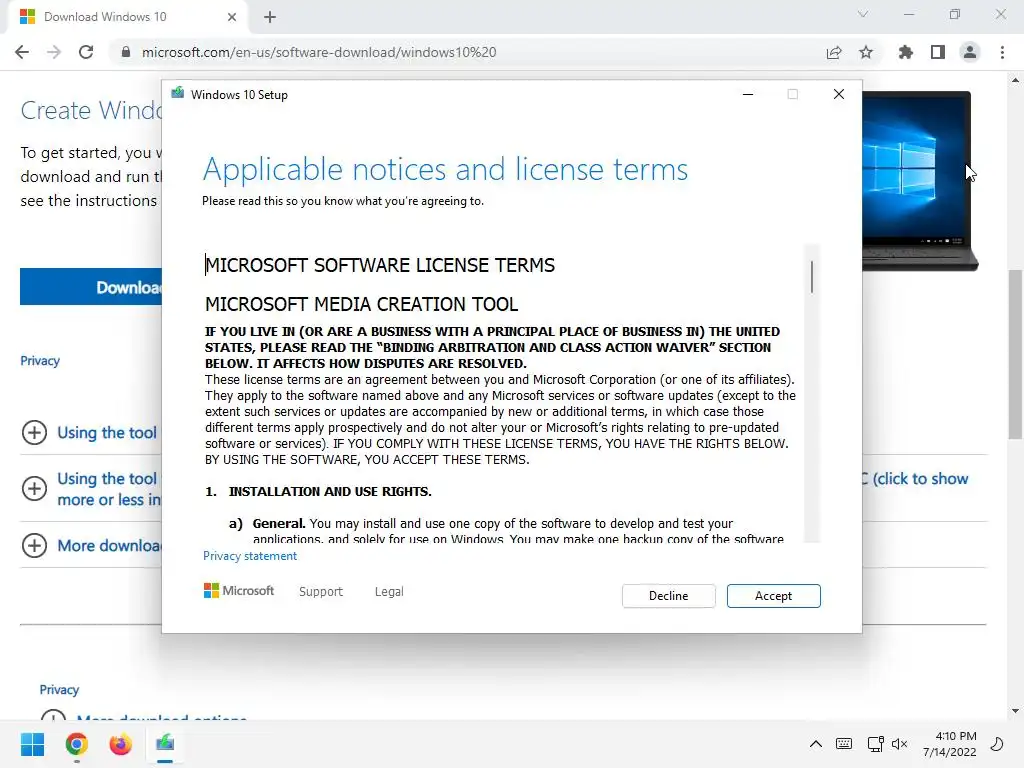Click Chrome page scrollbar down arrow

tap(1015, 711)
